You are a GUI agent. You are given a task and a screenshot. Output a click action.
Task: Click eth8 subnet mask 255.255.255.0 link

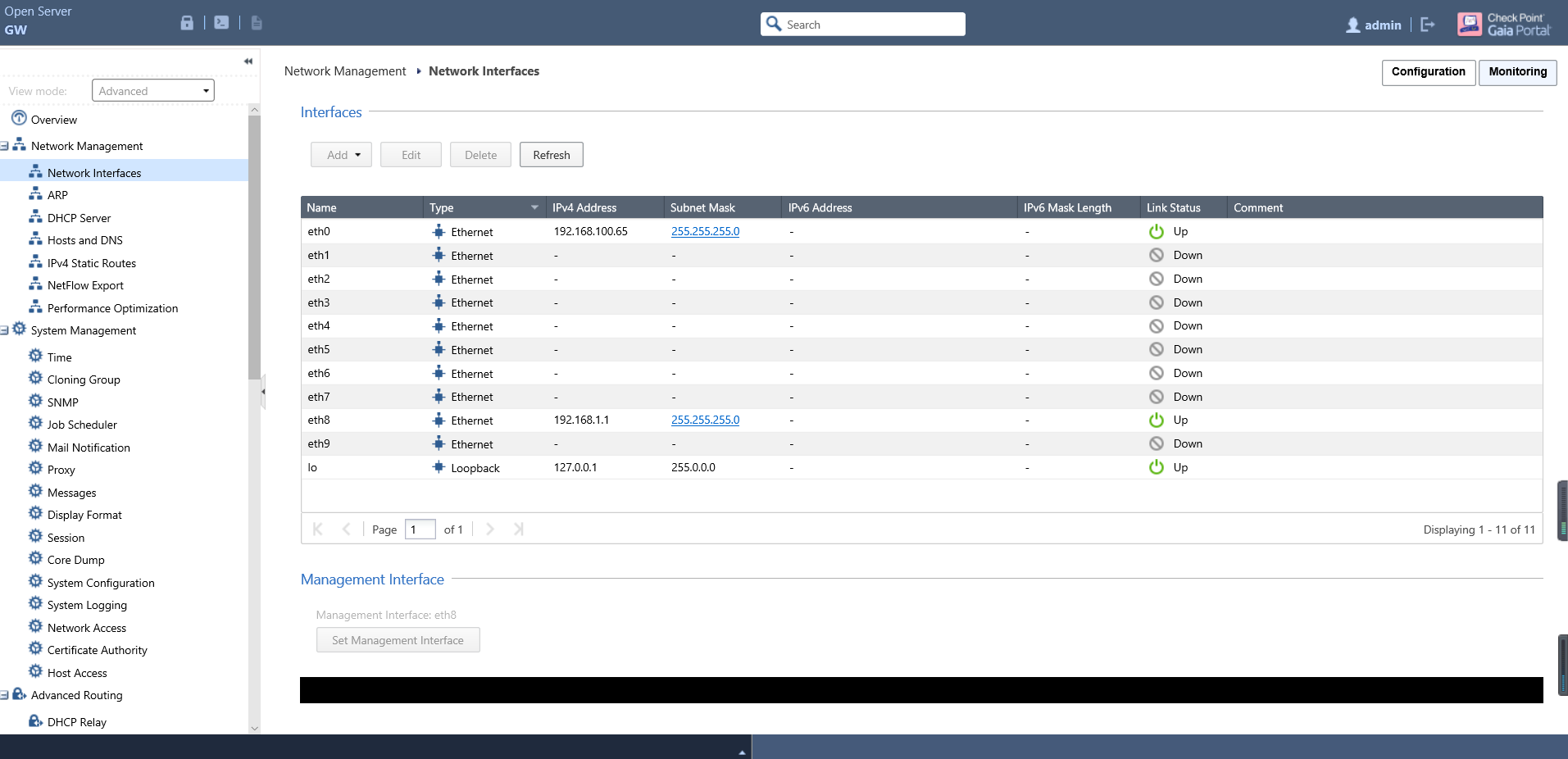click(705, 420)
